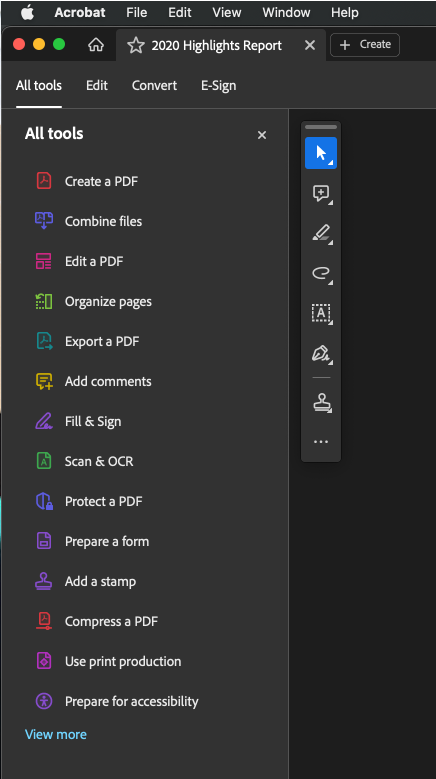The width and height of the screenshot is (436, 779).
Task: Open the Acrobat application menu
Action: pos(80,12)
